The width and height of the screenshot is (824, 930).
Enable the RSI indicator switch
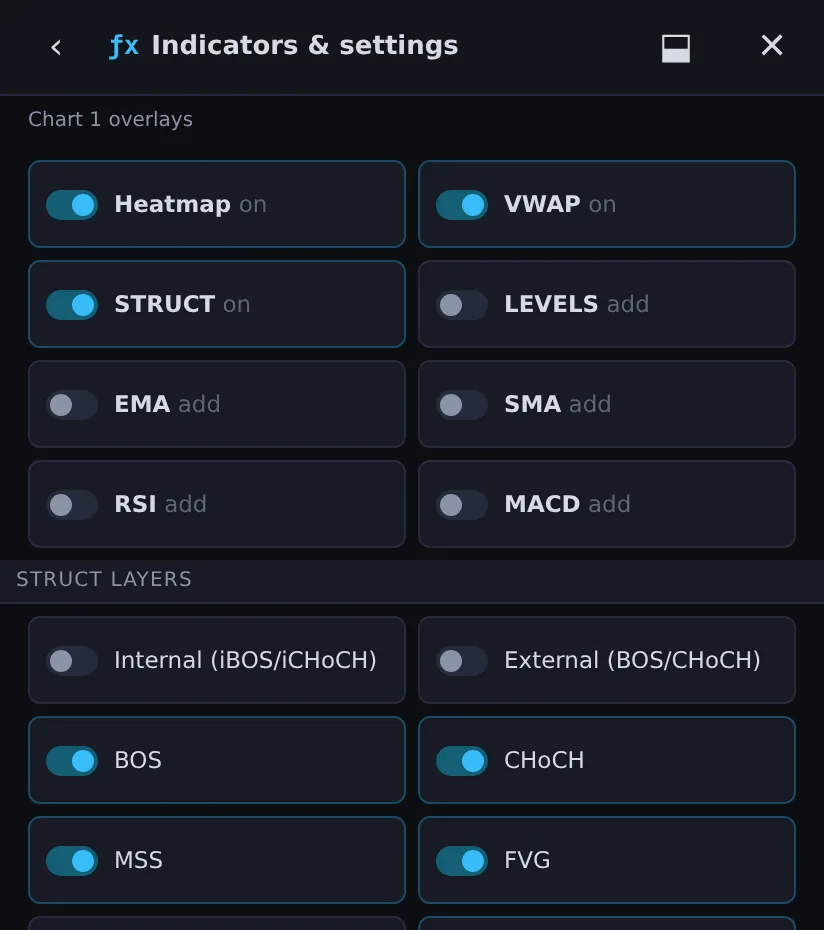[x=72, y=504]
